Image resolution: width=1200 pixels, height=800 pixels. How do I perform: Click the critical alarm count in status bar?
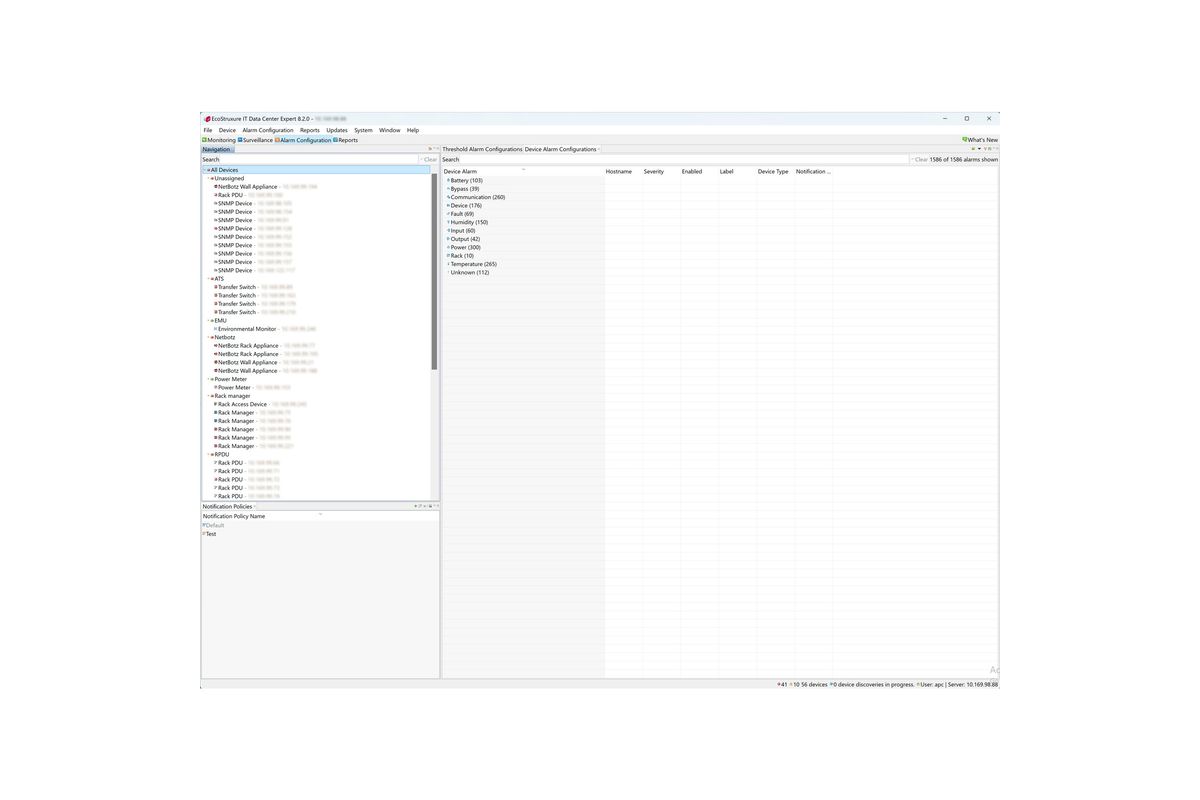tap(783, 685)
